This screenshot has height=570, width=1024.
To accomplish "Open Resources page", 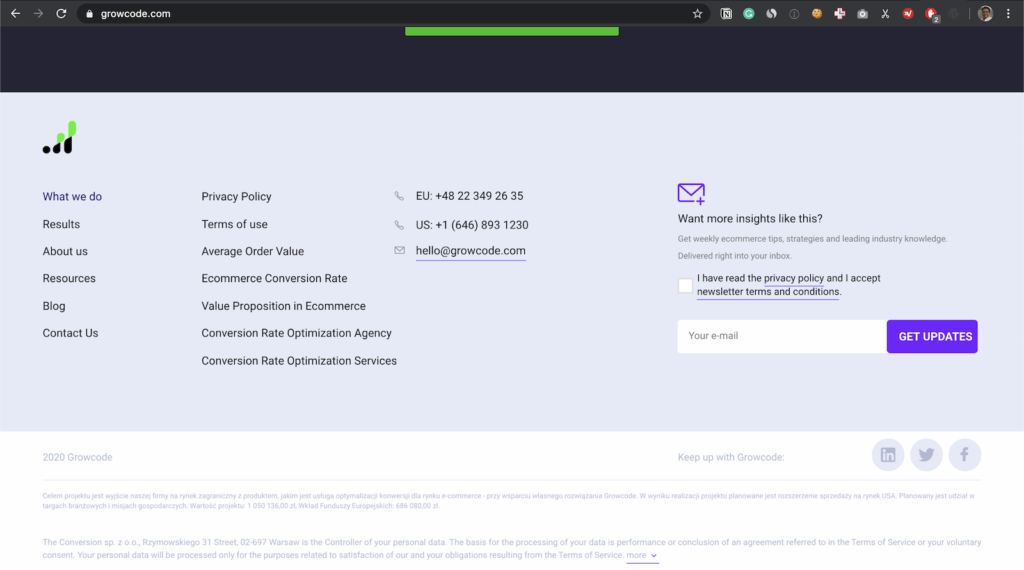I will (x=69, y=278).
